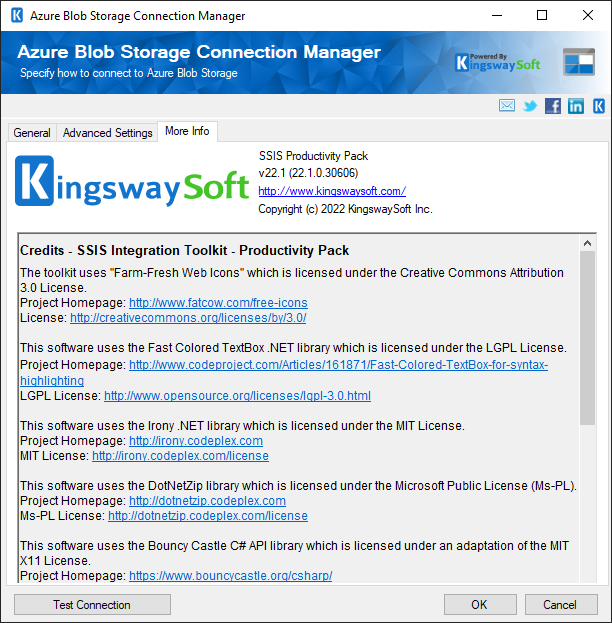The height and width of the screenshot is (623, 612).
Task: Open the bouncycastle.org/csharp link
Action: [x=230, y=576]
